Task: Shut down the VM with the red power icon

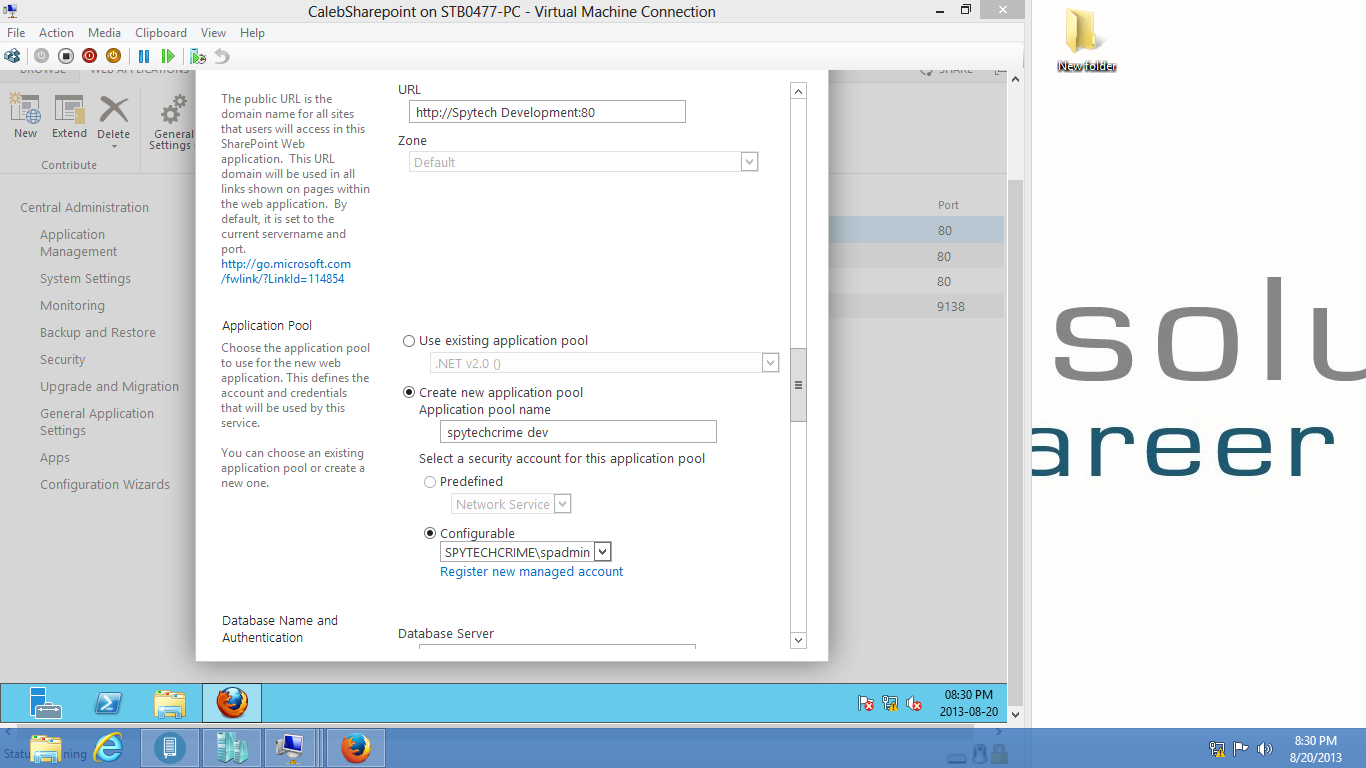Action: click(90, 56)
